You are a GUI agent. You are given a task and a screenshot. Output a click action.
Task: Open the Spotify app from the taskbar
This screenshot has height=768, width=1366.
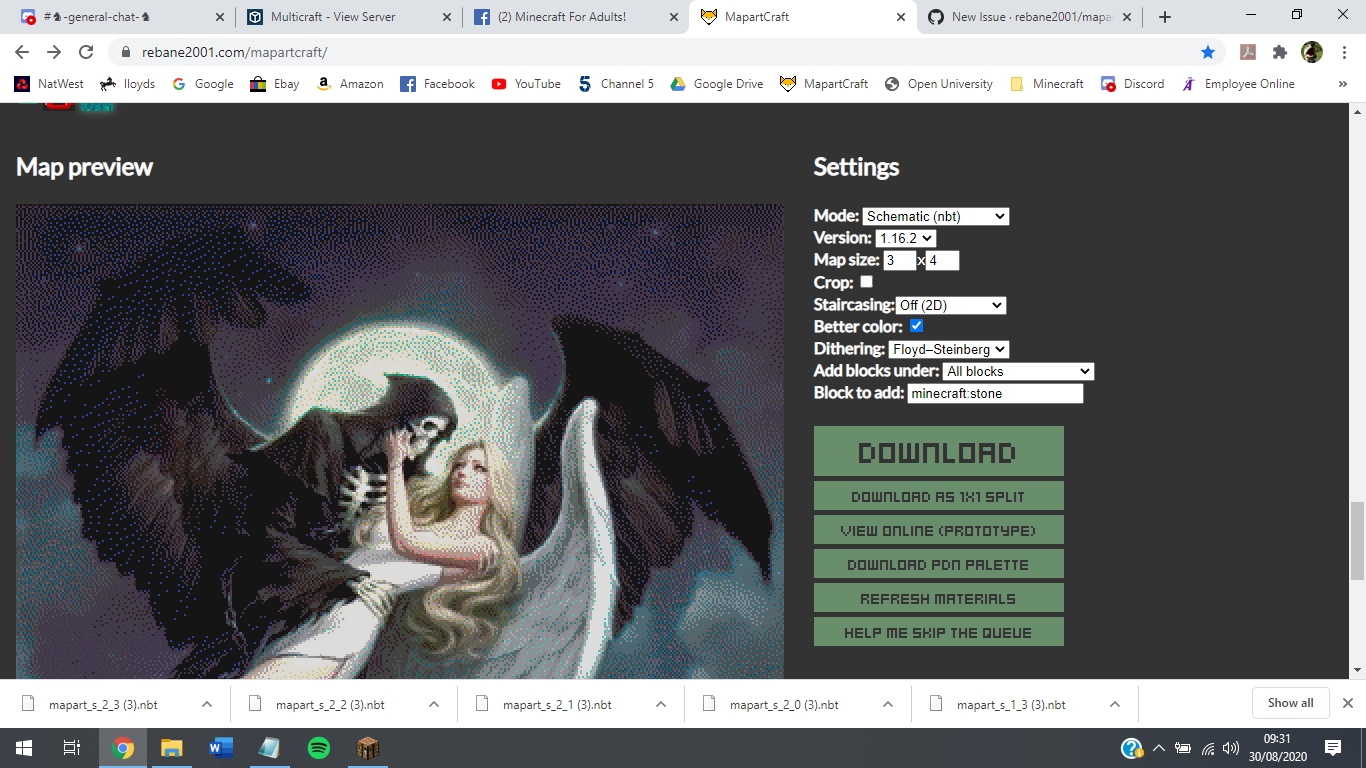coord(318,747)
